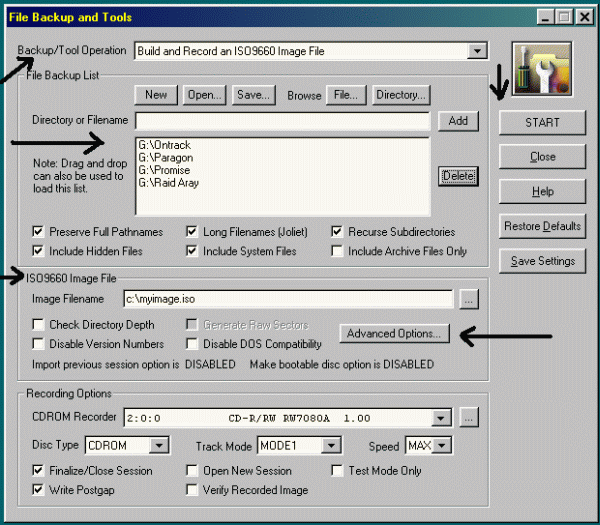The image size is (600, 525).
Task: Open the CDROM Recorder dropdown
Action: (x=441, y=418)
